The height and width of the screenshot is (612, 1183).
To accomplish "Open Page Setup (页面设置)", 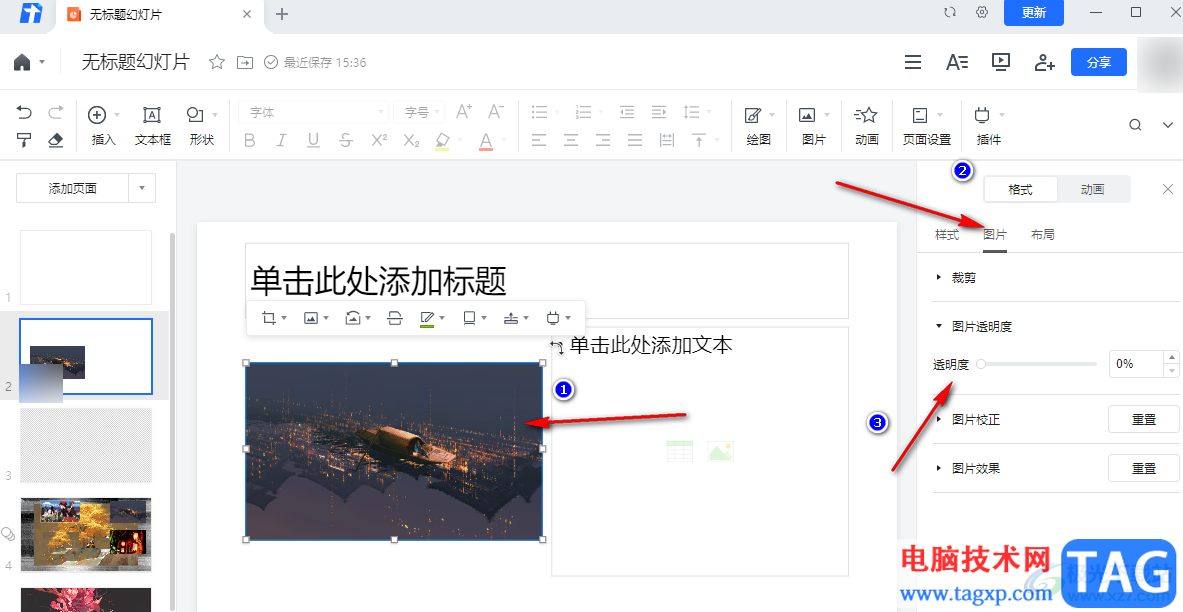I will (x=926, y=125).
